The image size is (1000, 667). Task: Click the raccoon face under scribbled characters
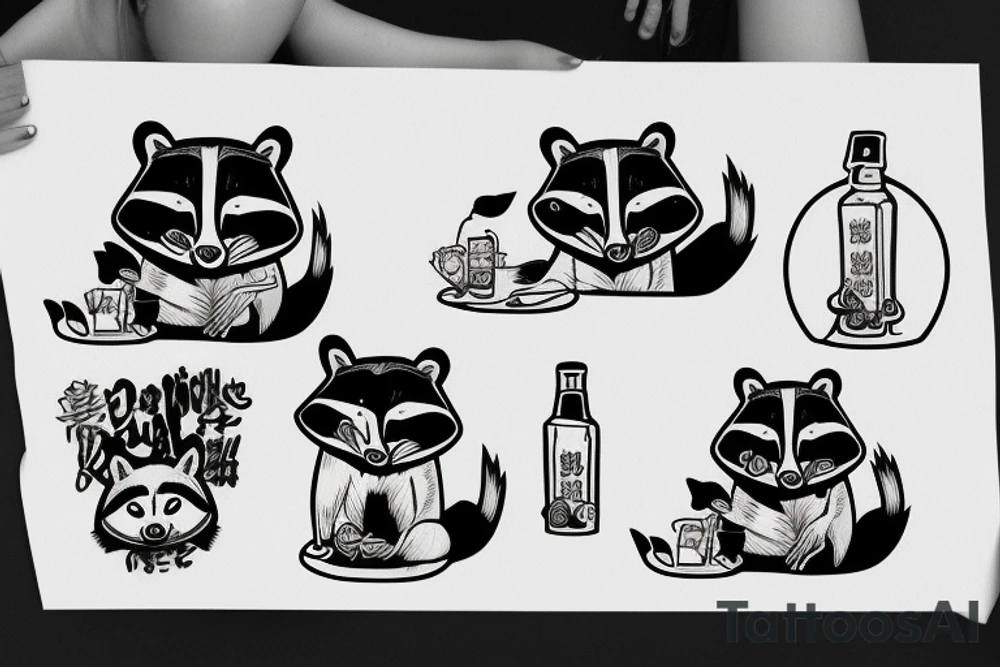(155, 502)
